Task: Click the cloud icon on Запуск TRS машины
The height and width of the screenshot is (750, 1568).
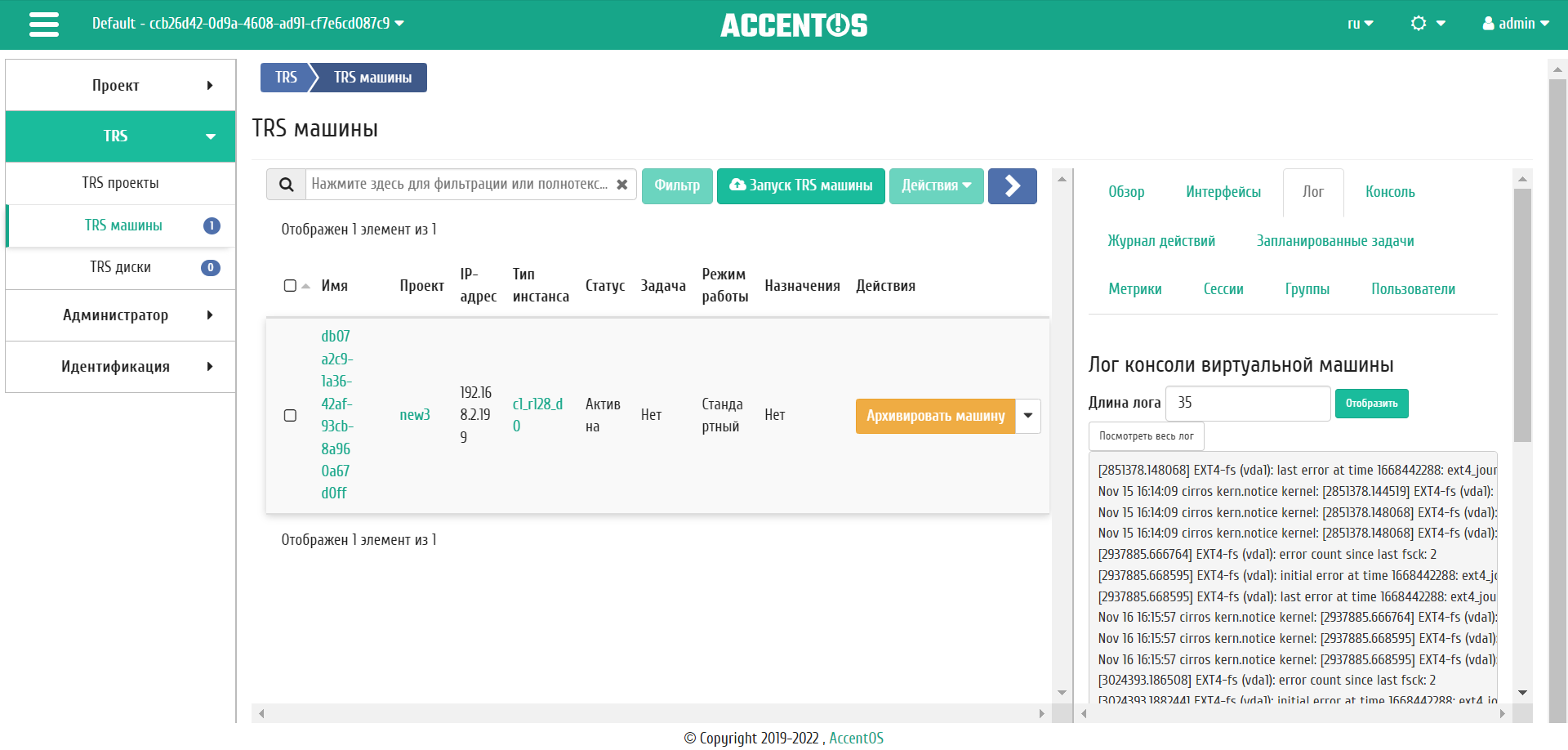Action: (x=738, y=185)
